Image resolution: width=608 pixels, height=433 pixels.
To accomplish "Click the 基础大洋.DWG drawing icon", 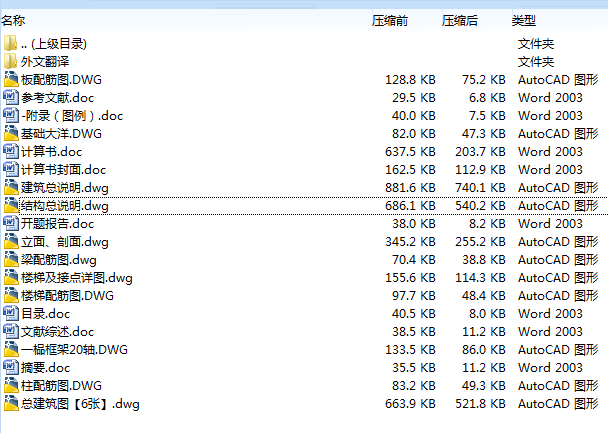I will pos(11,133).
